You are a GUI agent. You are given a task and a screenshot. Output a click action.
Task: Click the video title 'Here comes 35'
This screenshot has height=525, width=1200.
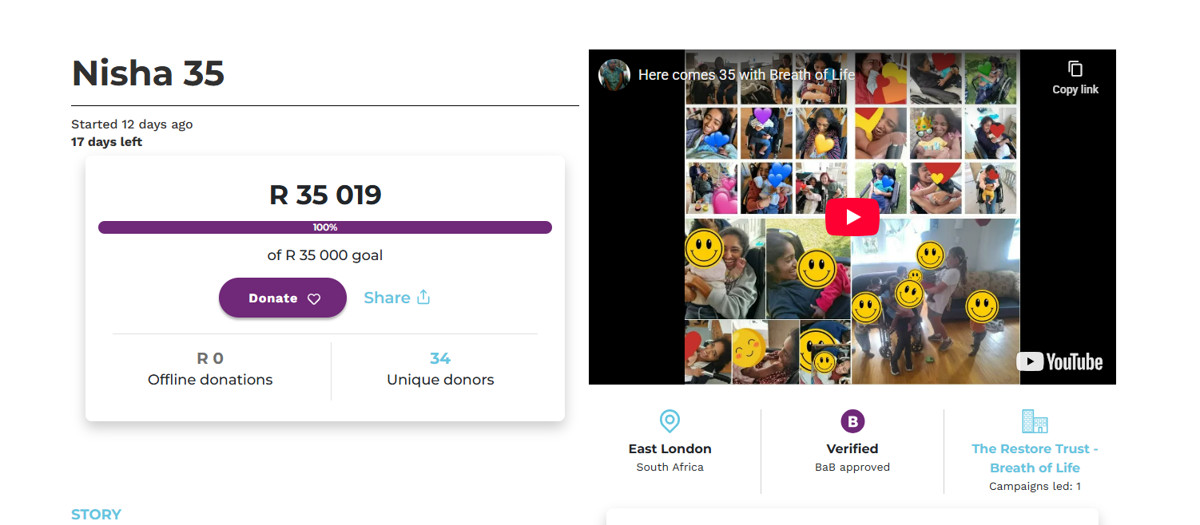pyautogui.click(x=745, y=75)
